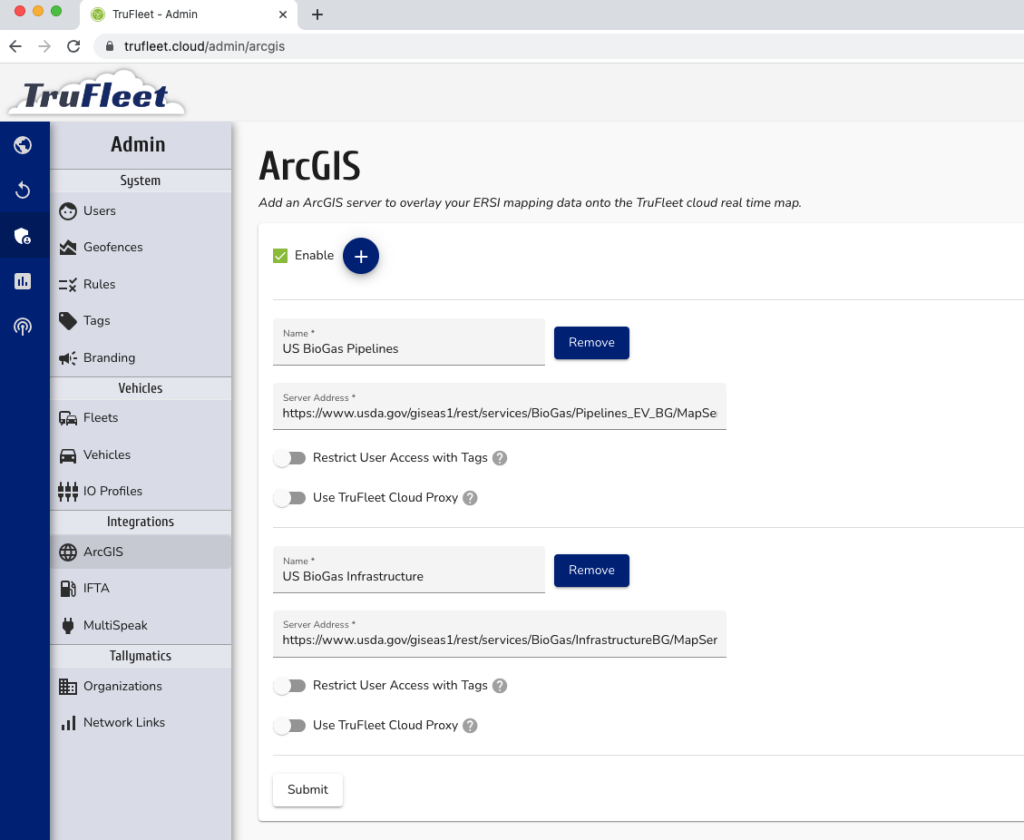Open the Geofences admin page

click(x=140, y=248)
